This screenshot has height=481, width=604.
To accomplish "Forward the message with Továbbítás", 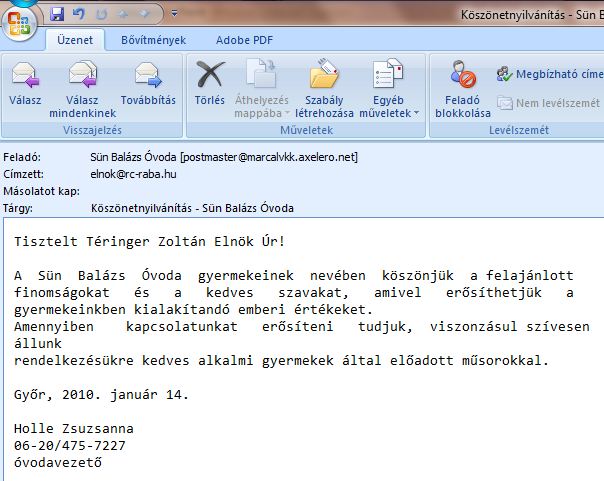I will click(148, 84).
